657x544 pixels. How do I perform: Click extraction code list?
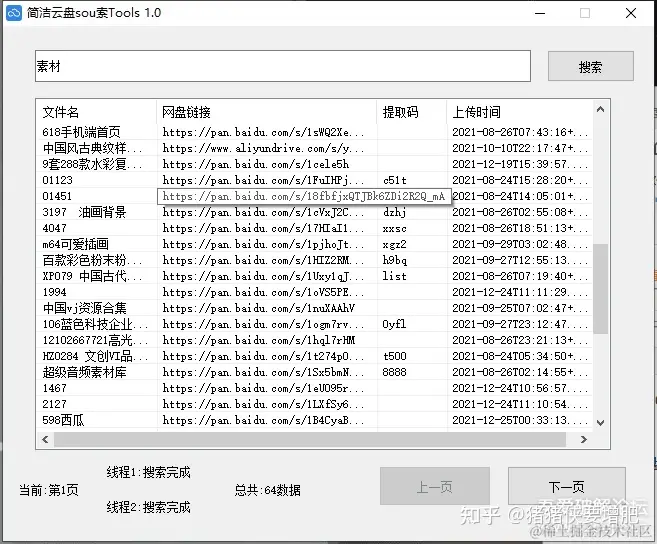click(x=394, y=276)
